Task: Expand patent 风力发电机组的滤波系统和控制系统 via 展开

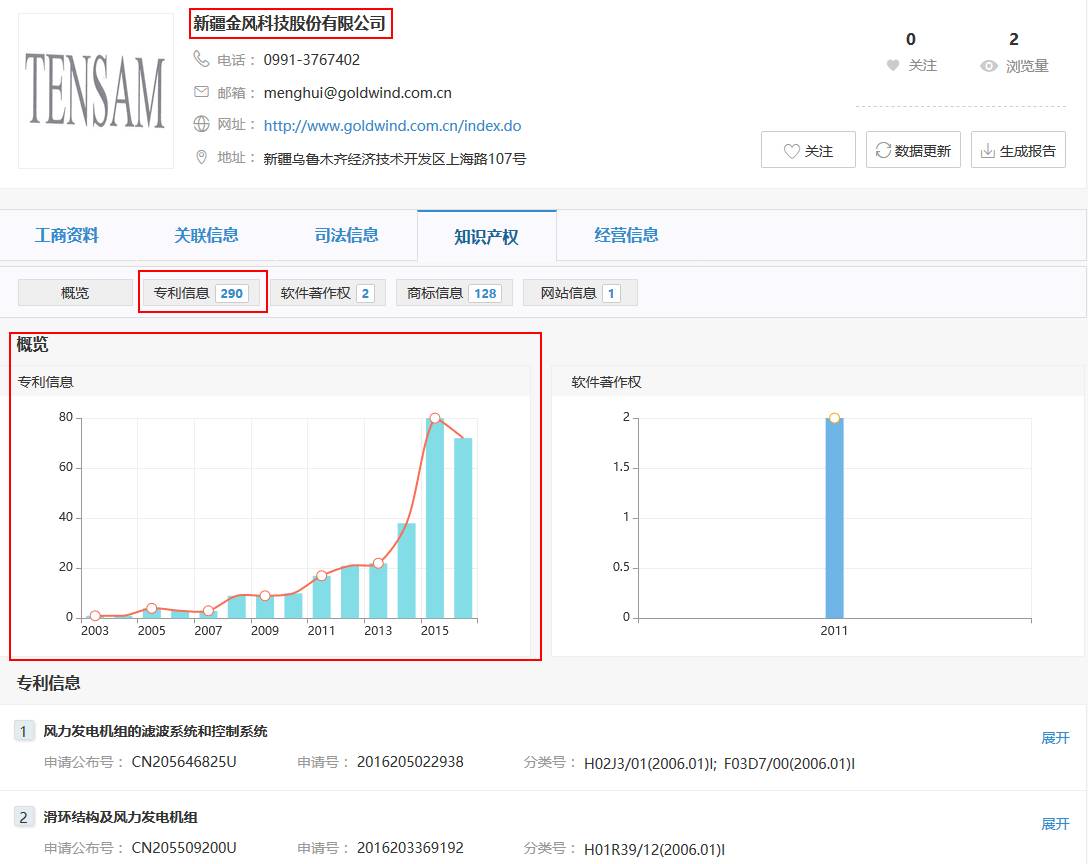Action: click(1055, 738)
